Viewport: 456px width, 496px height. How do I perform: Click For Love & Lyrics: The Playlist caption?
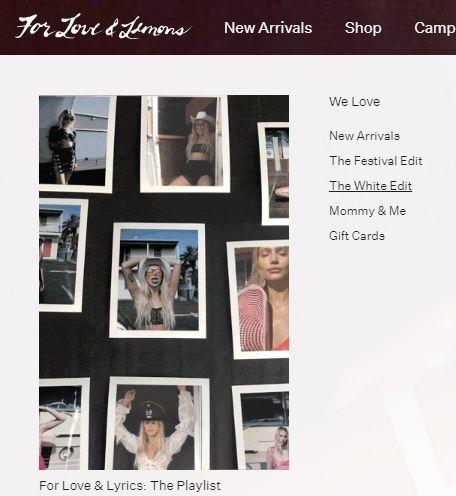(130, 486)
